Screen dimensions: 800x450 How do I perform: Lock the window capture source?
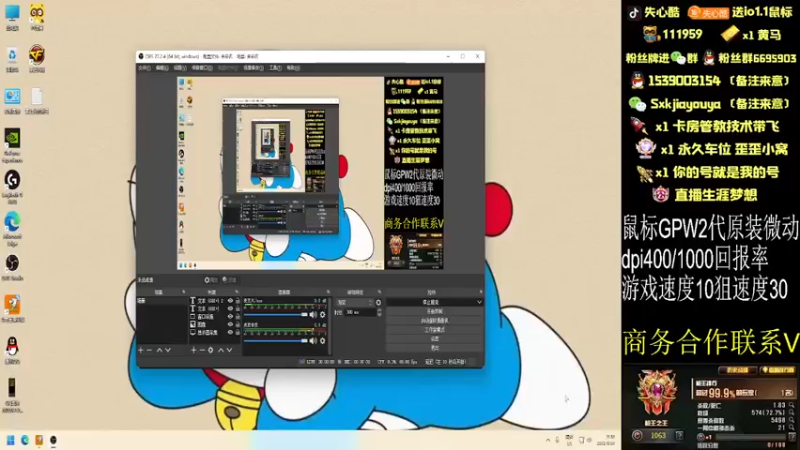click(237, 316)
